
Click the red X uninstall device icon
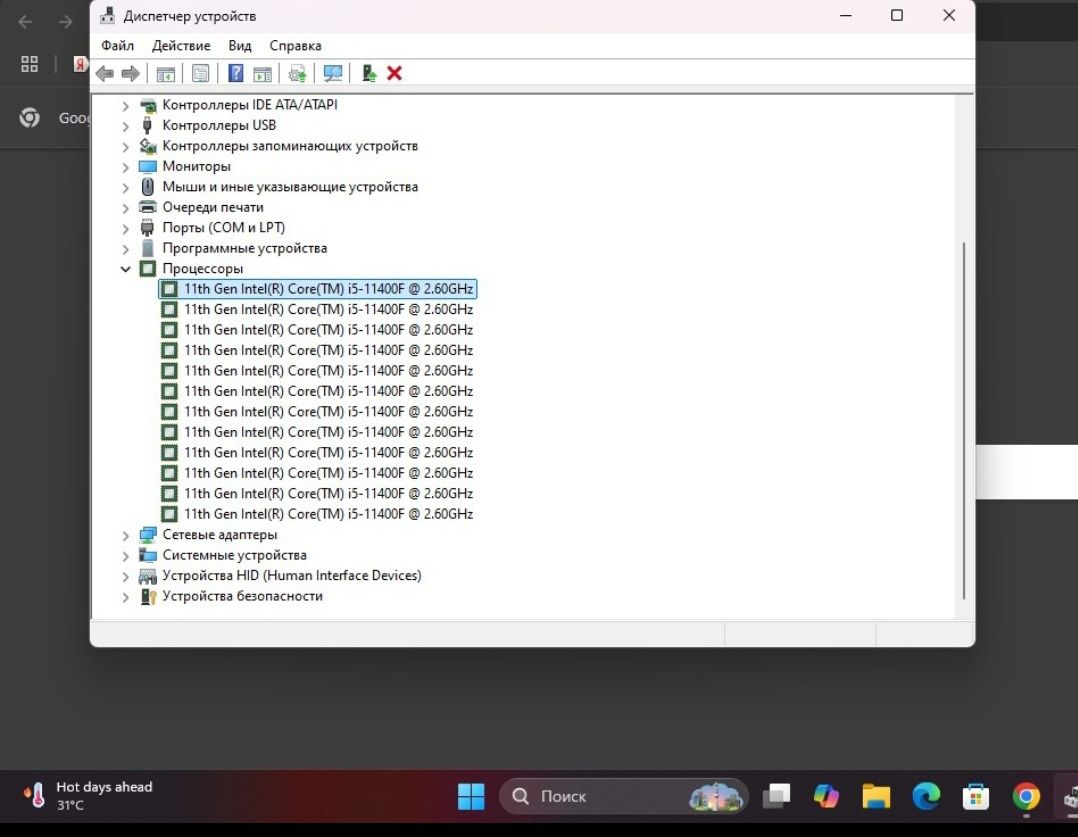(x=395, y=73)
